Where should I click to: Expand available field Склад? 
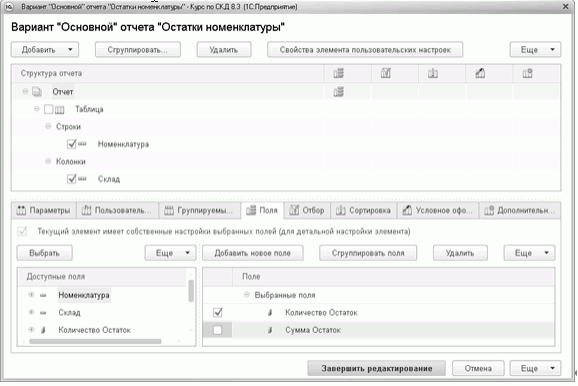click(x=31, y=312)
